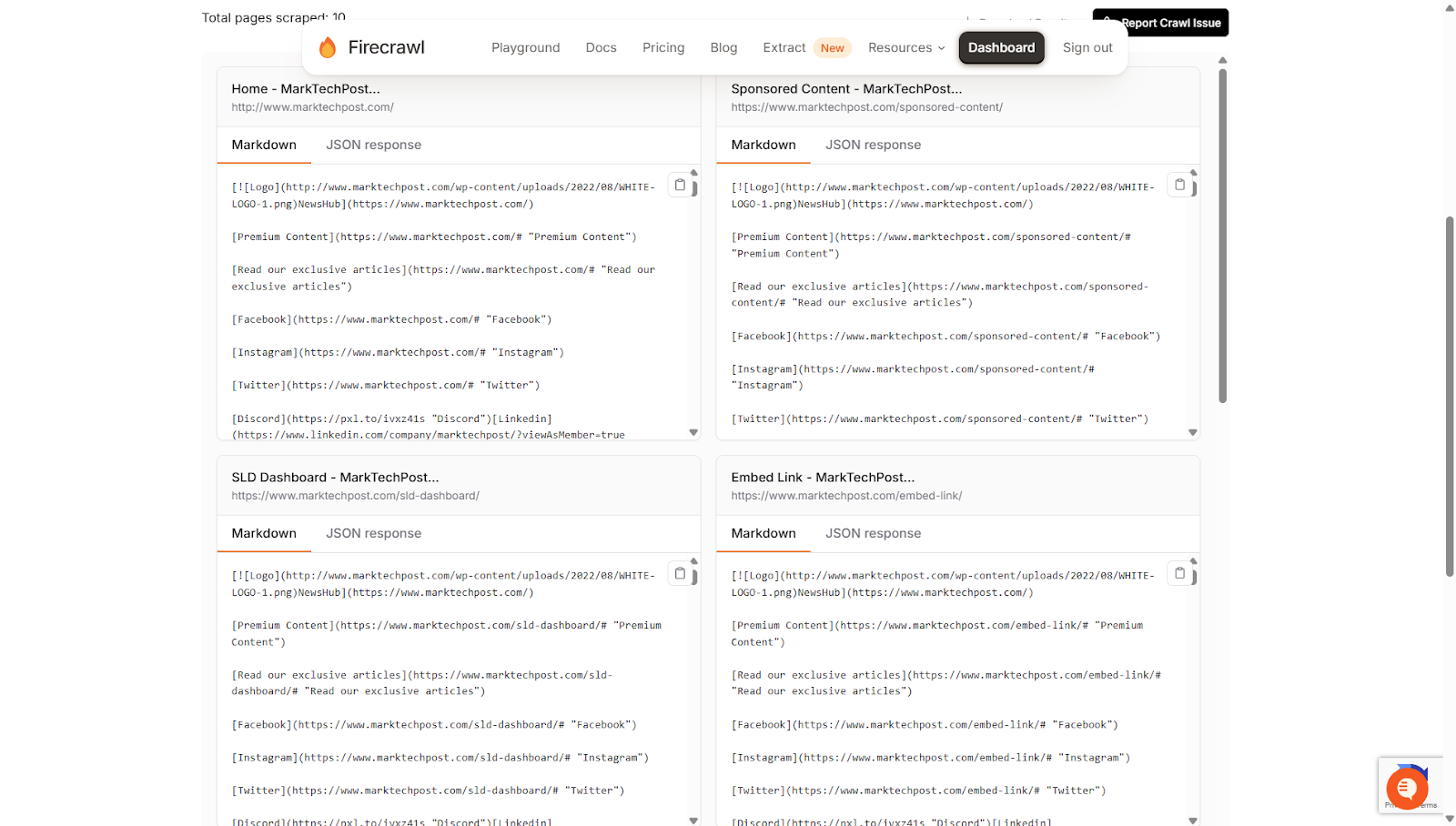Screen dimensions: 1456x826
Task: Click scroll-down arrow in Sponsored Content markdown box
Action: [1193, 433]
